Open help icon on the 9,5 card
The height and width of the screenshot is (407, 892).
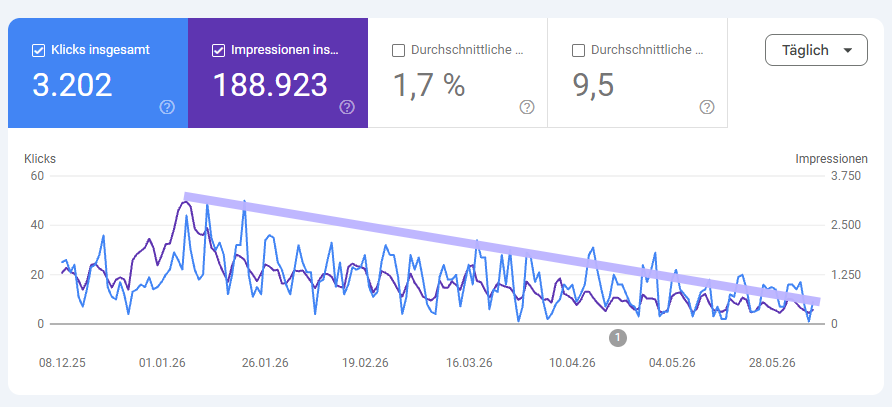click(x=707, y=107)
